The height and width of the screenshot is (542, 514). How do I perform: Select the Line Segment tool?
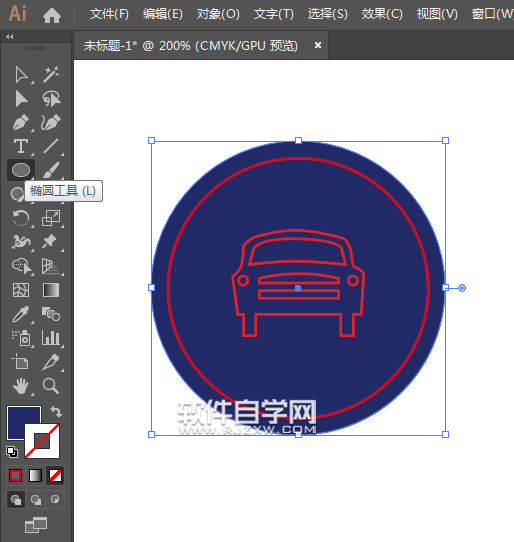click(x=51, y=146)
